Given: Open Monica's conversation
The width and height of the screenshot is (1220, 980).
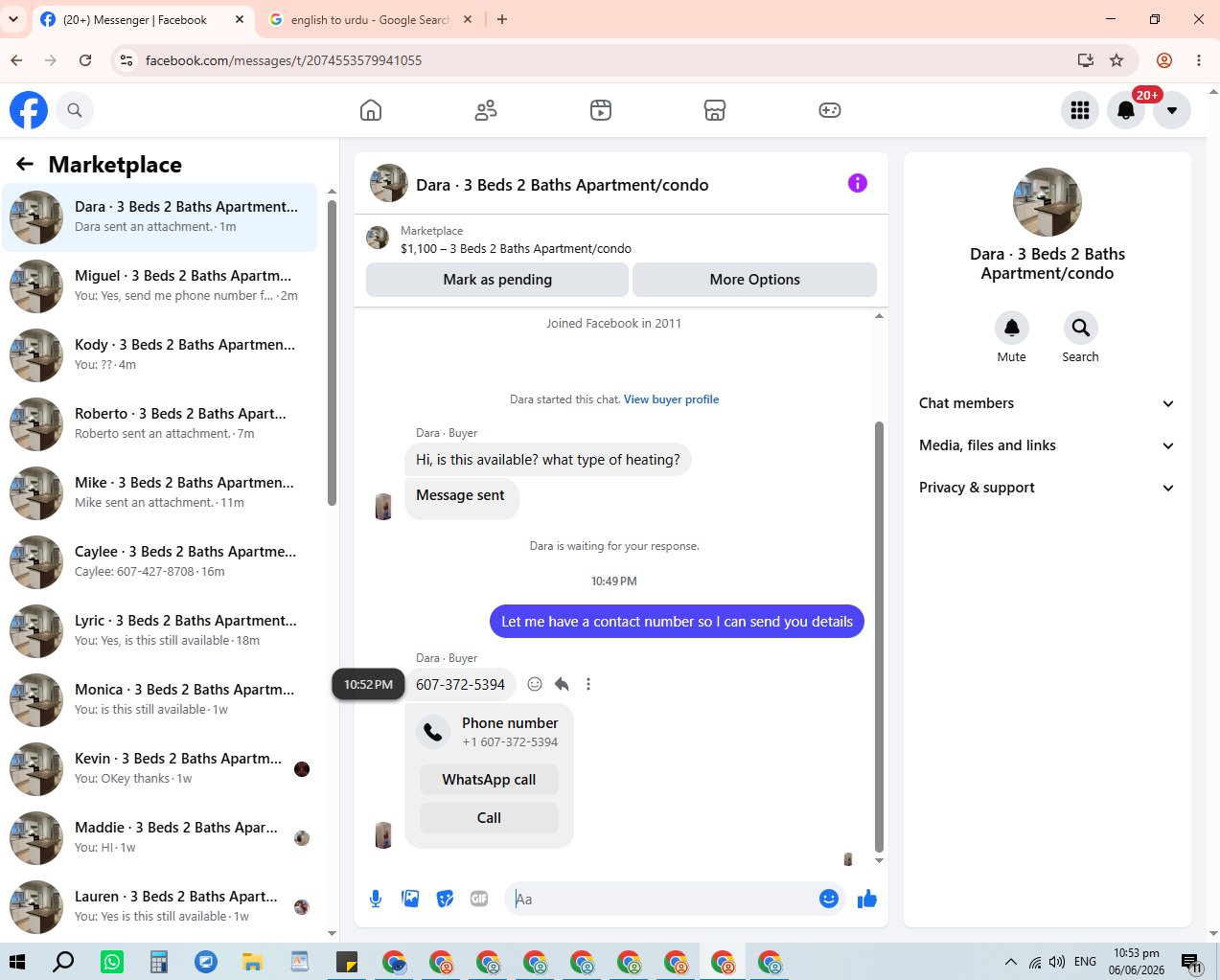Looking at the screenshot, I should (x=160, y=700).
